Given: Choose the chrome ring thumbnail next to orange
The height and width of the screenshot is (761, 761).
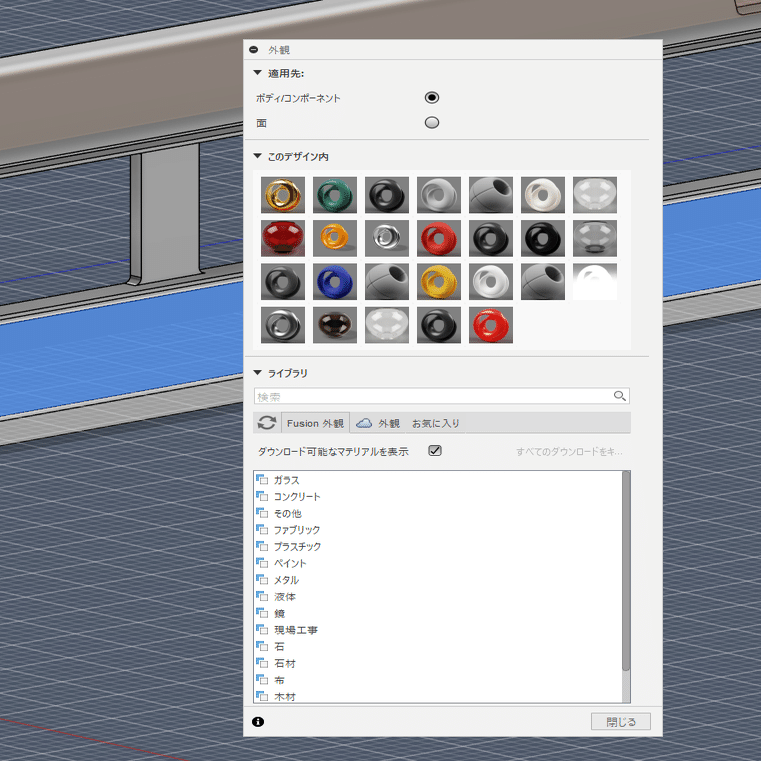Looking at the screenshot, I should 387,238.
